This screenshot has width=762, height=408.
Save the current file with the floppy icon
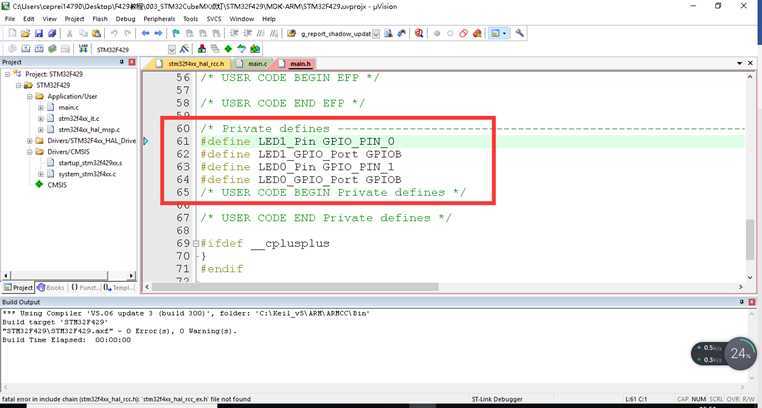(x=38, y=34)
